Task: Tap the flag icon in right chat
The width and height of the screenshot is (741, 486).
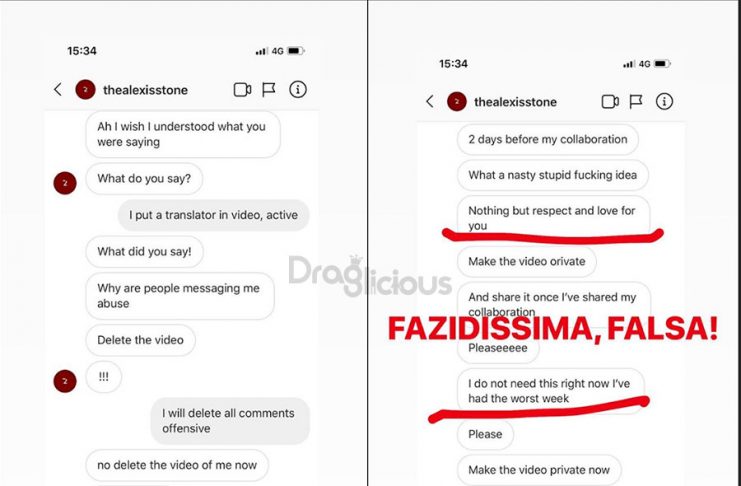Action: pyautogui.click(x=636, y=101)
